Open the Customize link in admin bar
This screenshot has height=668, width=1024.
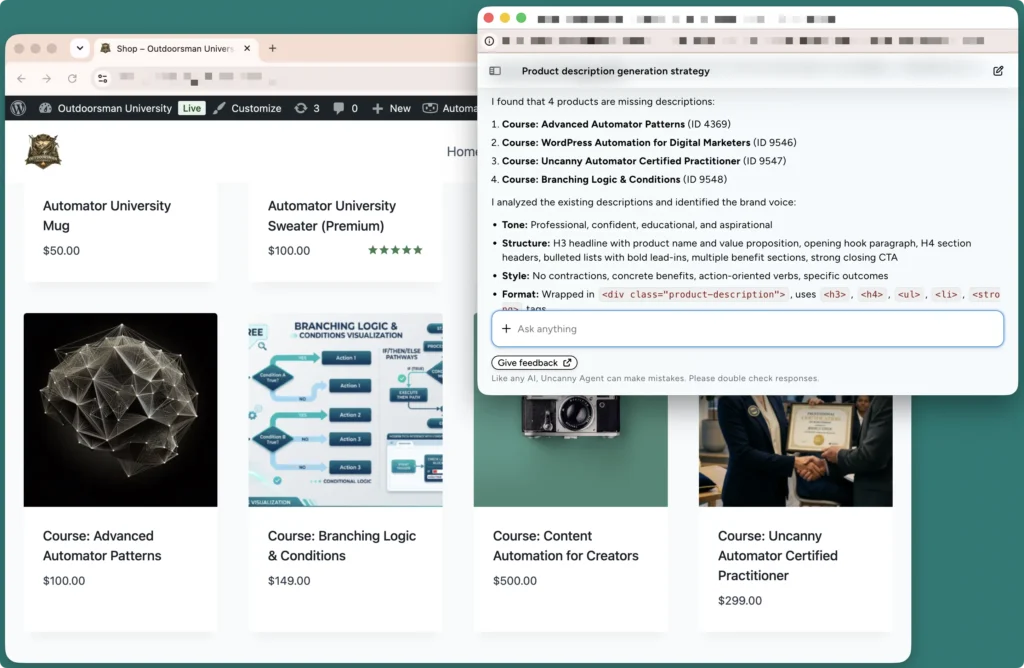(x=248, y=108)
